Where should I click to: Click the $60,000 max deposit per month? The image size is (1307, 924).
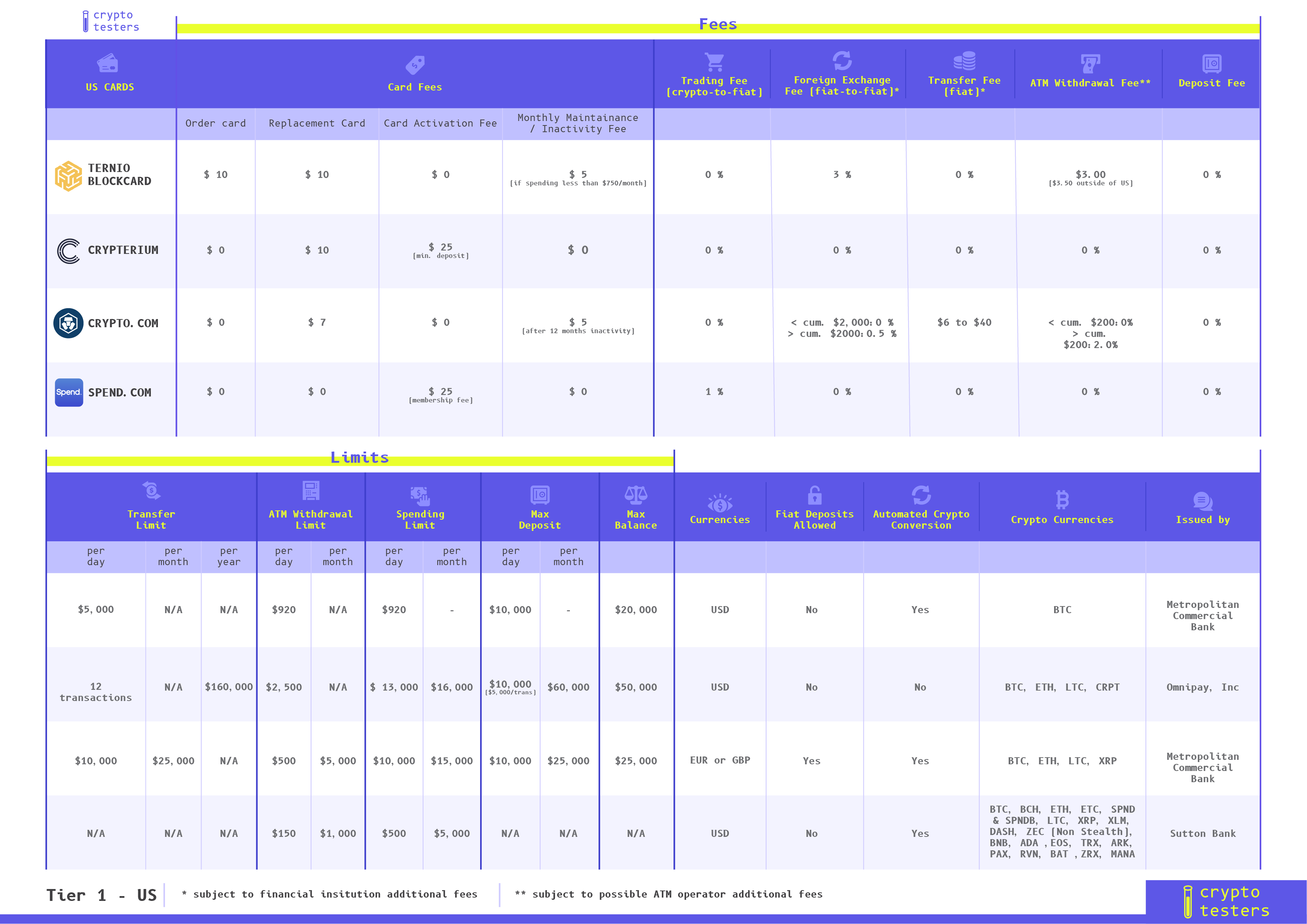pos(568,687)
